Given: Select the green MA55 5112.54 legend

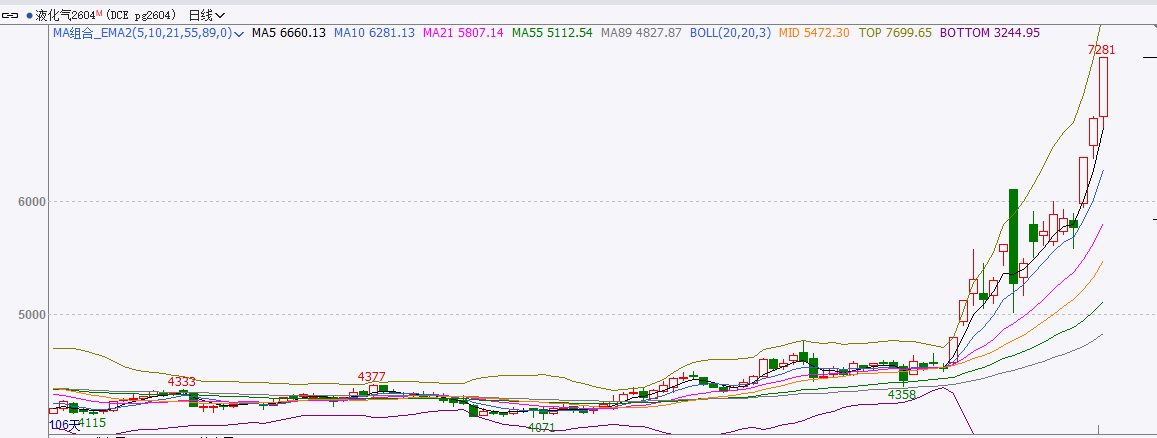Looking at the screenshot, I should 552,33.
